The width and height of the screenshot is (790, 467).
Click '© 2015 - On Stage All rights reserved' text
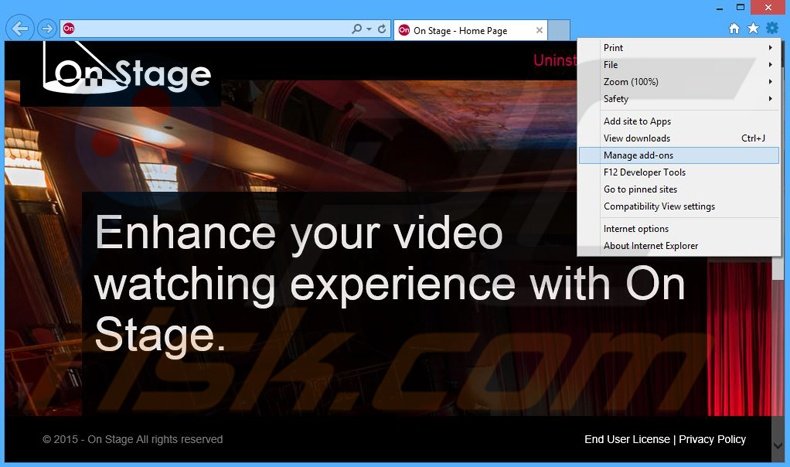coord(133,439)
